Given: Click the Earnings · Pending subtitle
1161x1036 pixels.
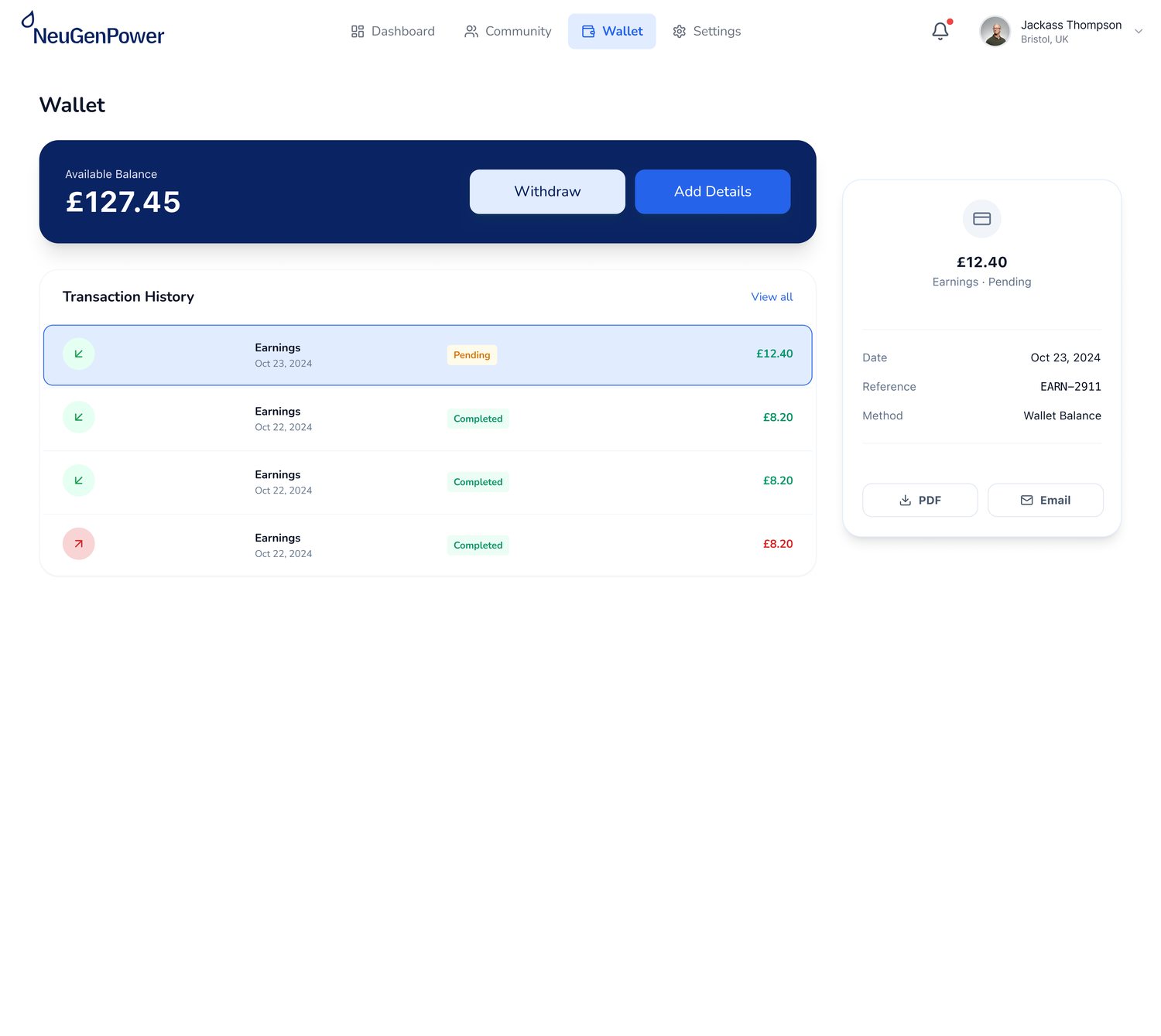Looking at the screenshot, I should (981, 282).
